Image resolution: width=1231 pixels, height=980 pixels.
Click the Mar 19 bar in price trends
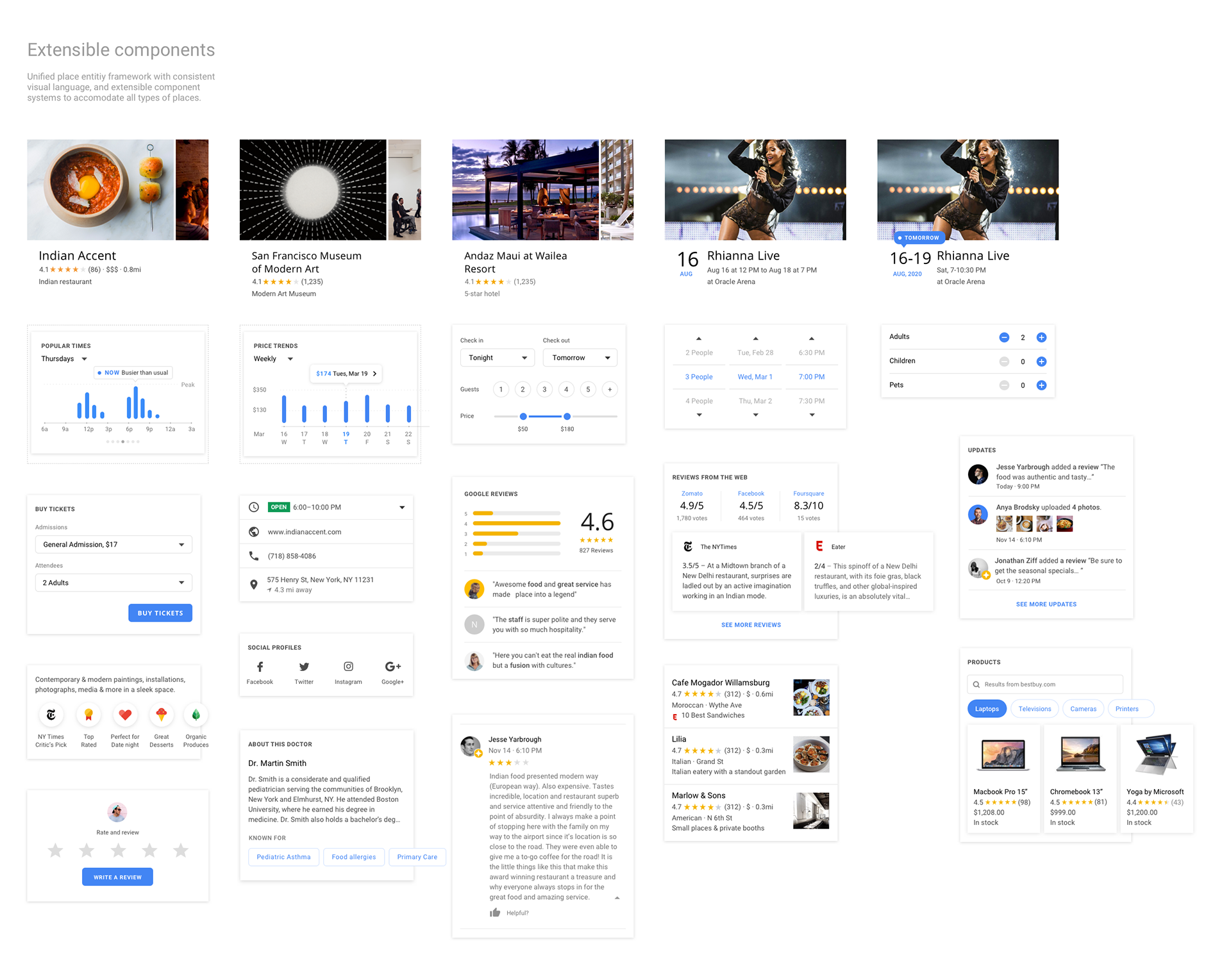tap(346, 411)
